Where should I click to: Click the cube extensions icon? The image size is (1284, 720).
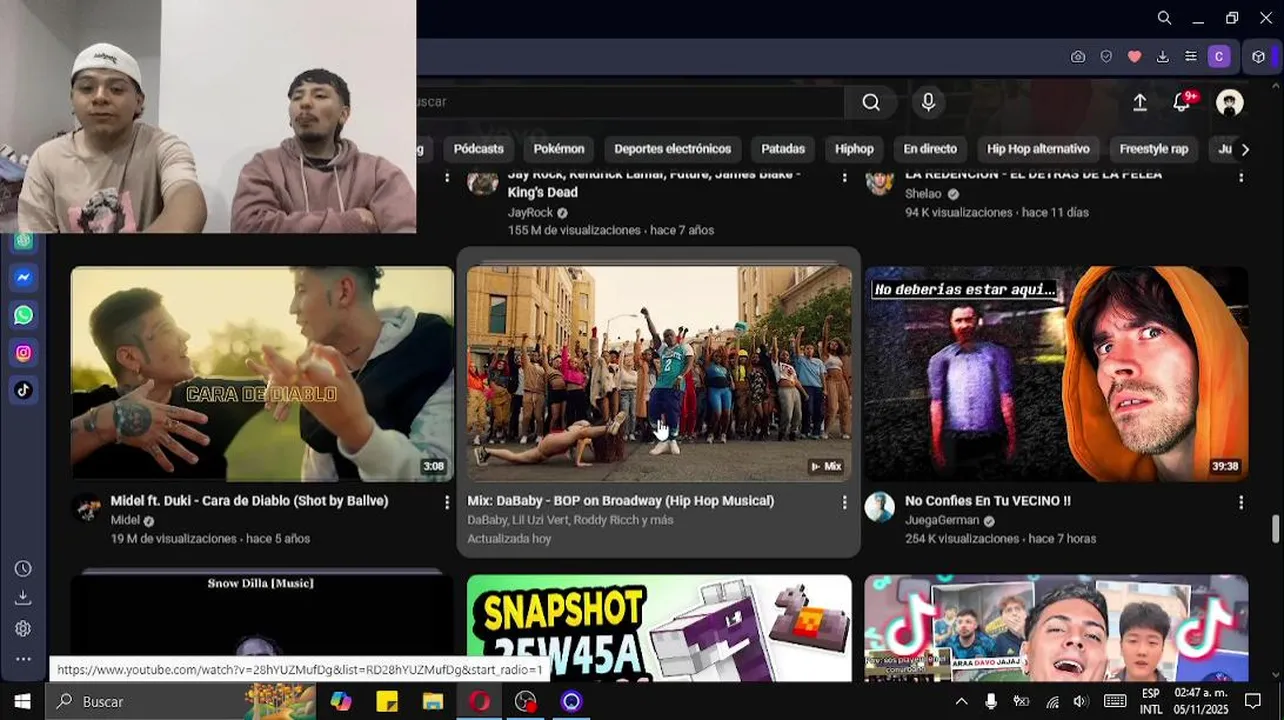click(x=1259, y=57)
